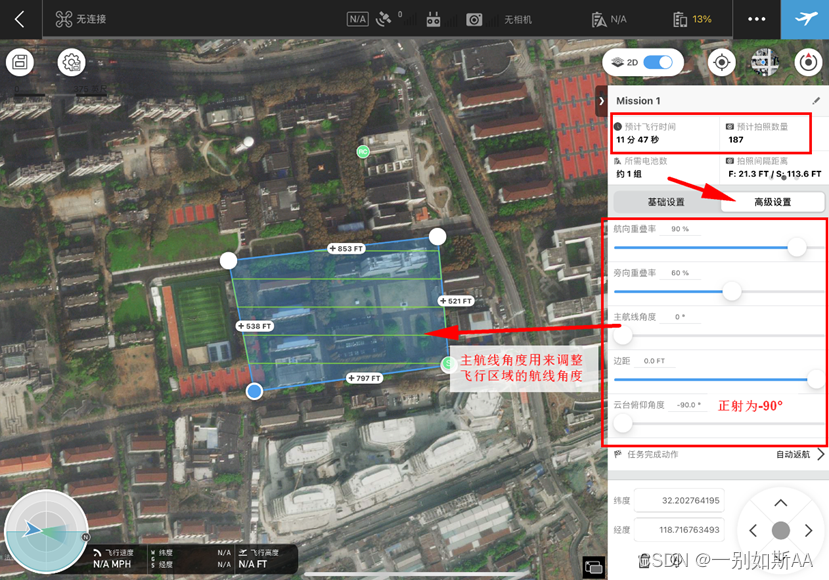829x580 pixels.
Task: Click the blue waypoint on polygon corner
Action: coord(255,391)
